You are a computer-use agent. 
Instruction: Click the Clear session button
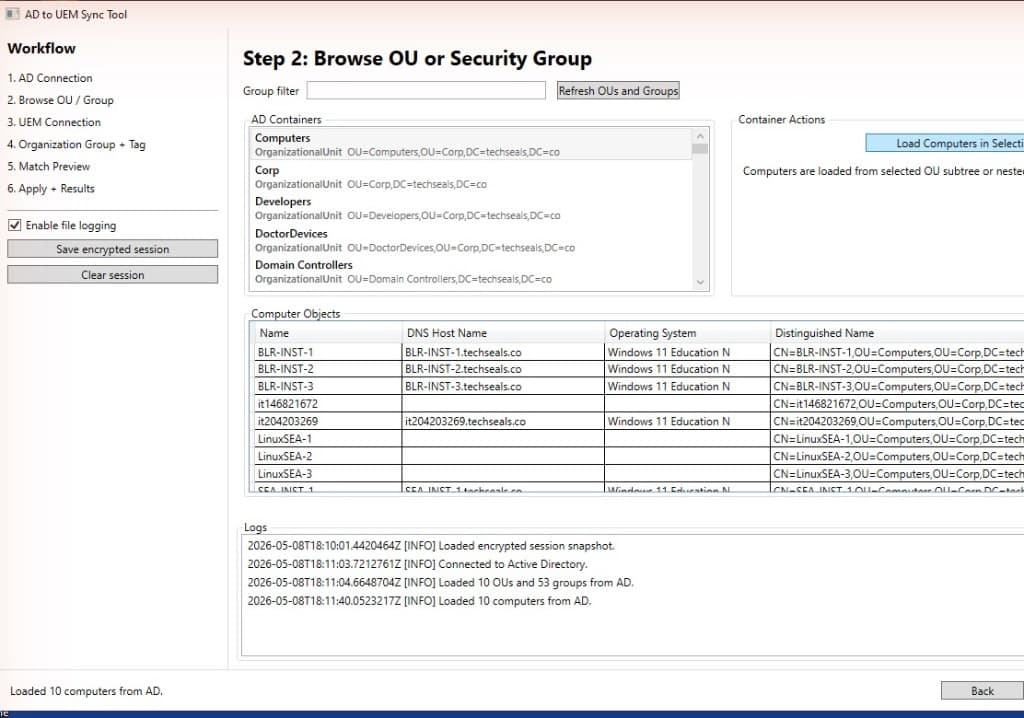click(x=112, y=274)
